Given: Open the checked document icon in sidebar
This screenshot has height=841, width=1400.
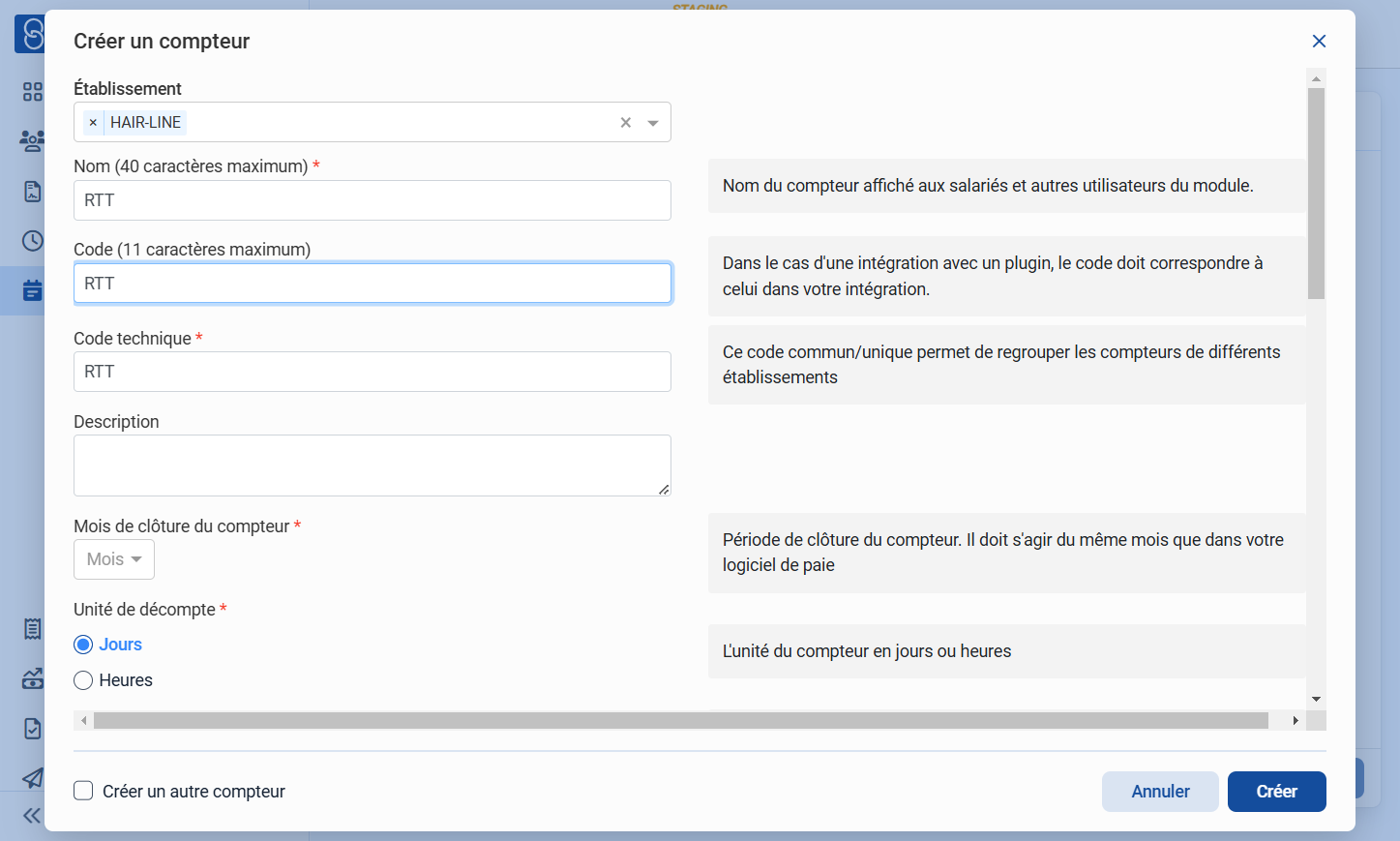Looking at the screenshot, I should pos(33,729).
